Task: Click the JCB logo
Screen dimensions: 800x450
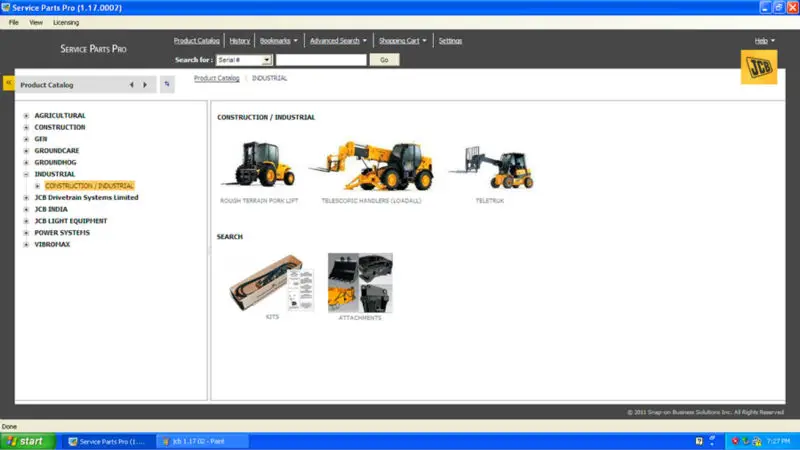Action: click(x=759, y=67)
